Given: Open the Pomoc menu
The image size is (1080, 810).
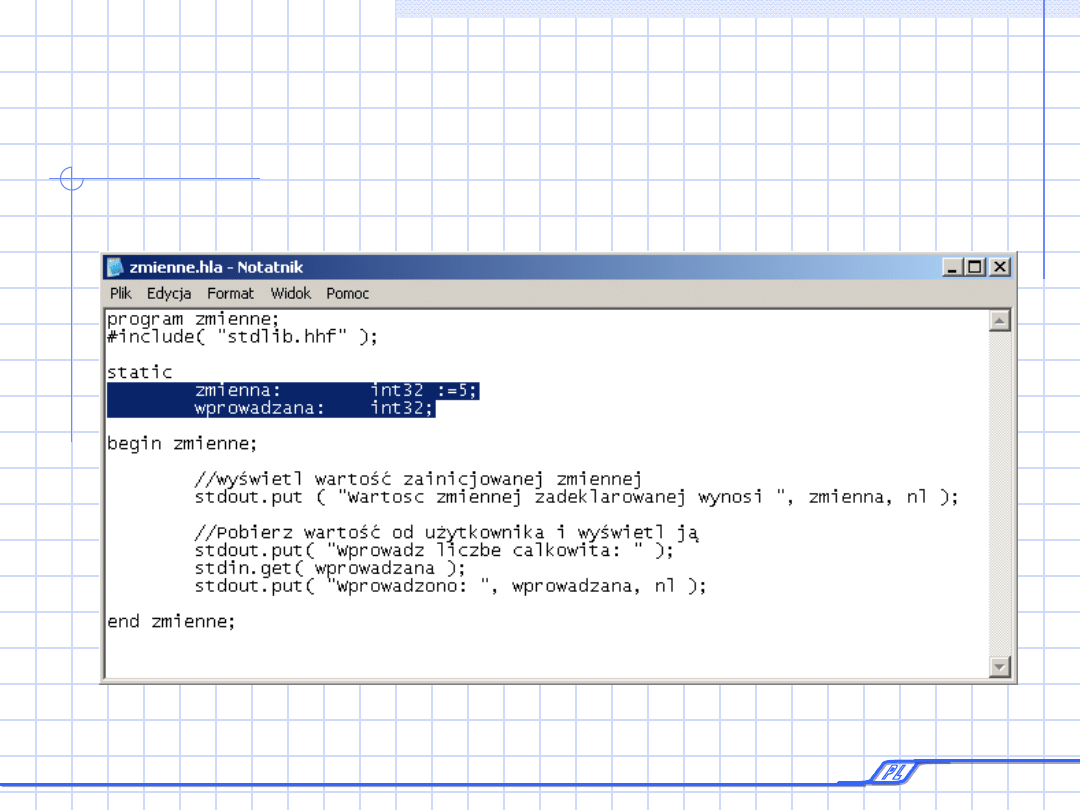Looking at the screenshot, I should pyautogui.click(x=347, y=293).
